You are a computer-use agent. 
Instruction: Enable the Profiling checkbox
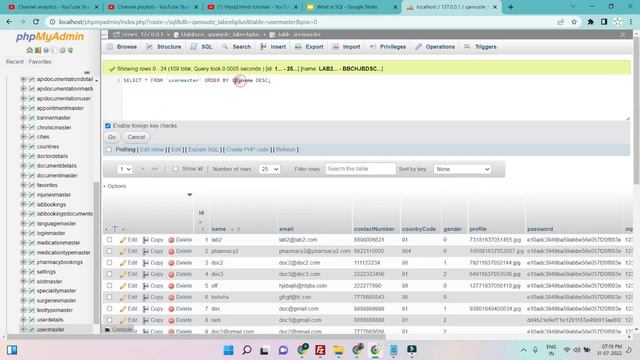point(109,149)
